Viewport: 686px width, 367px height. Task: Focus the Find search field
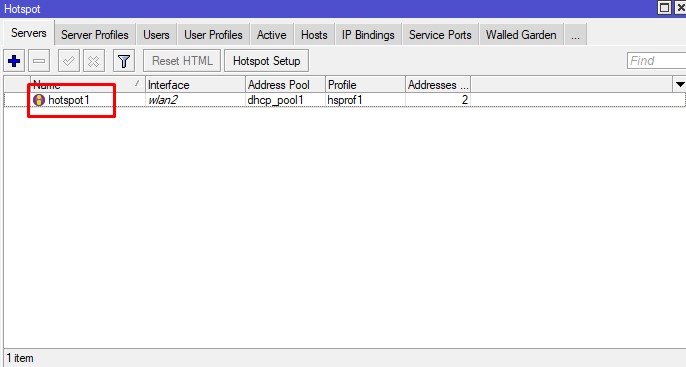click(656, 61)
